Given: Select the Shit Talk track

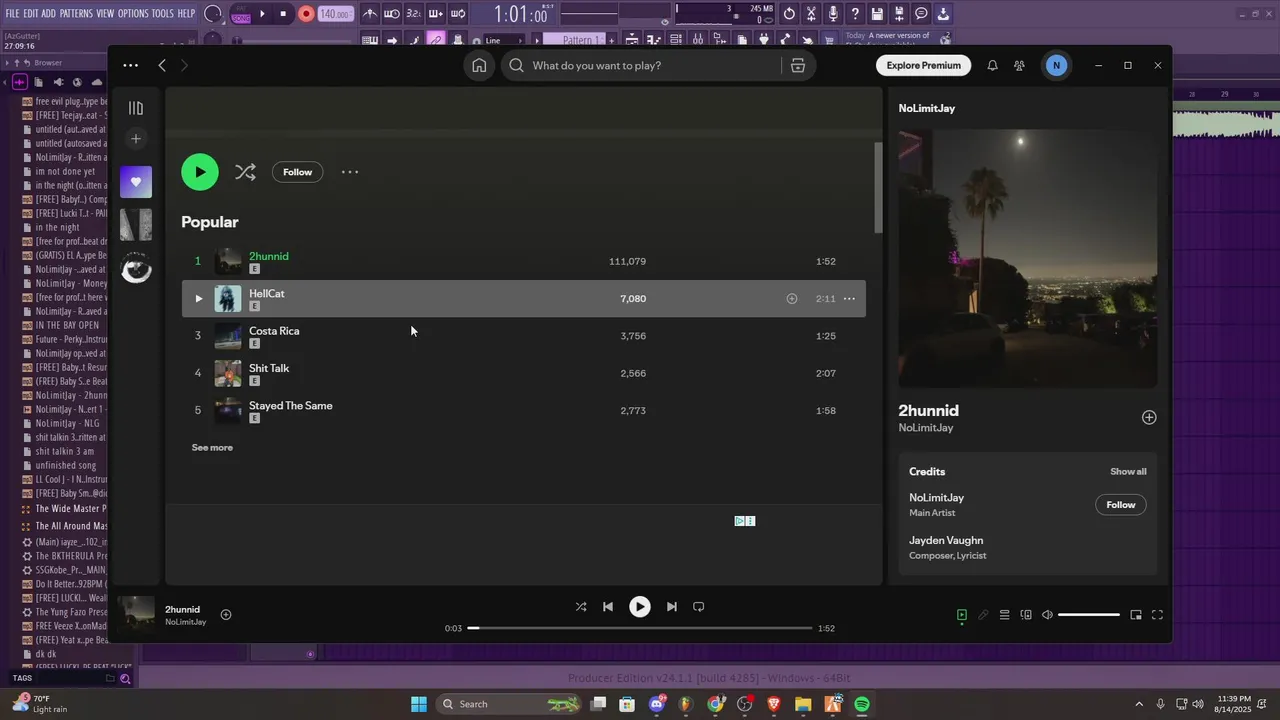Looking at the screenshot, I should point(523,373).
